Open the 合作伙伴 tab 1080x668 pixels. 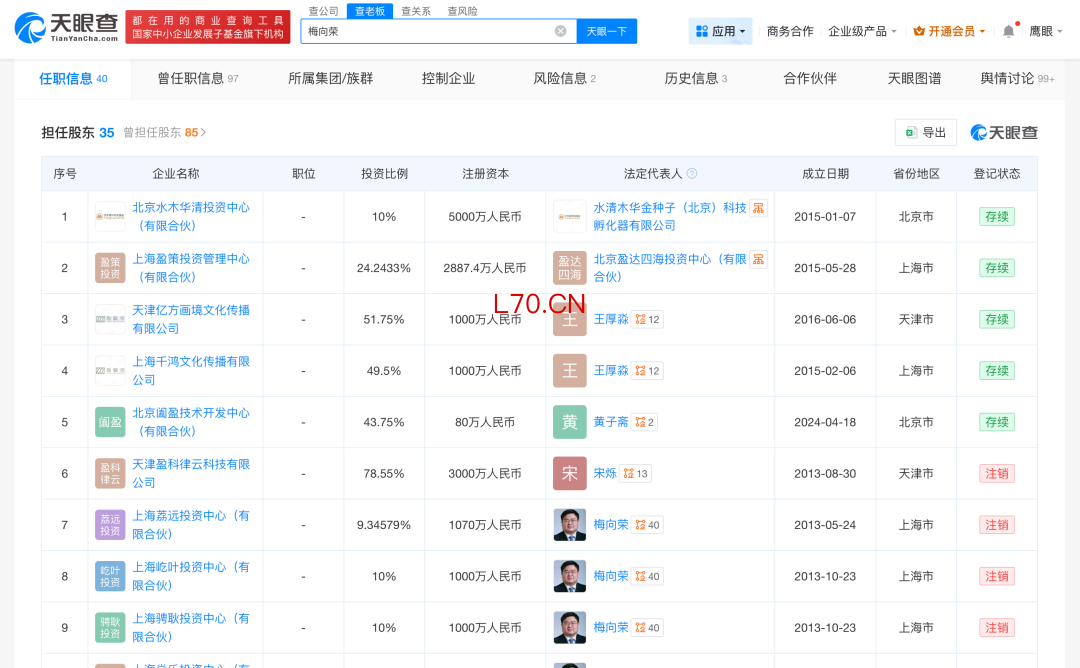(x=810, y=79)
